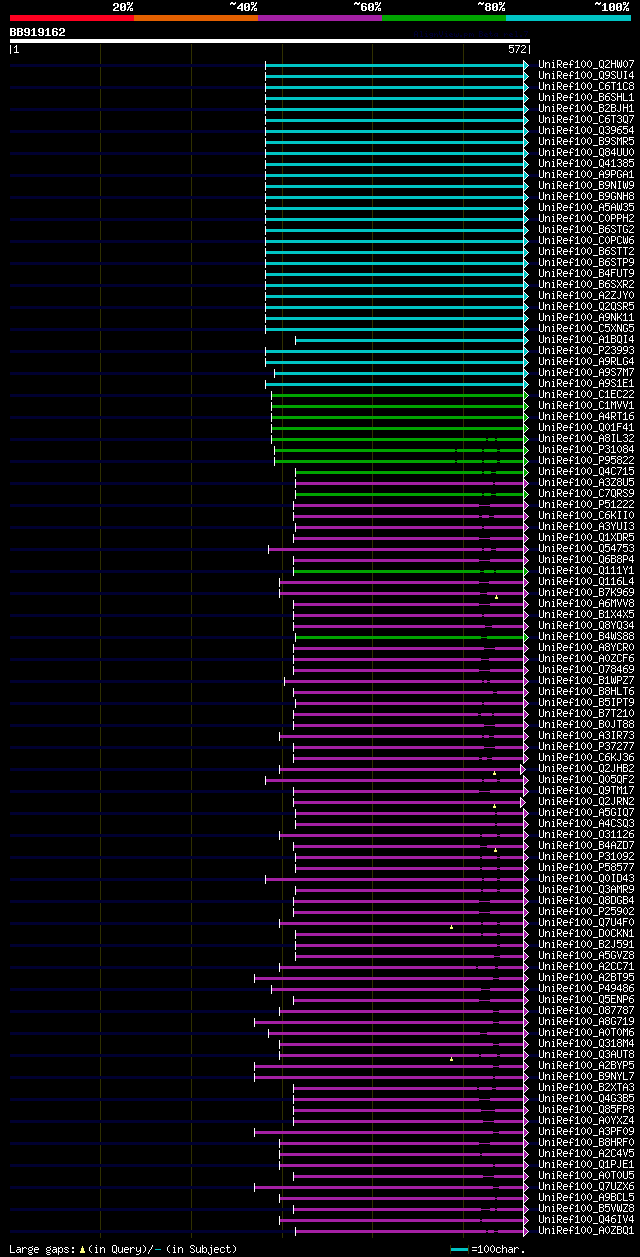Pick the UniRef100_A9RLG4 hit label
The image size is (640, 1257).
pyautogui.click(x=586, y=362)
